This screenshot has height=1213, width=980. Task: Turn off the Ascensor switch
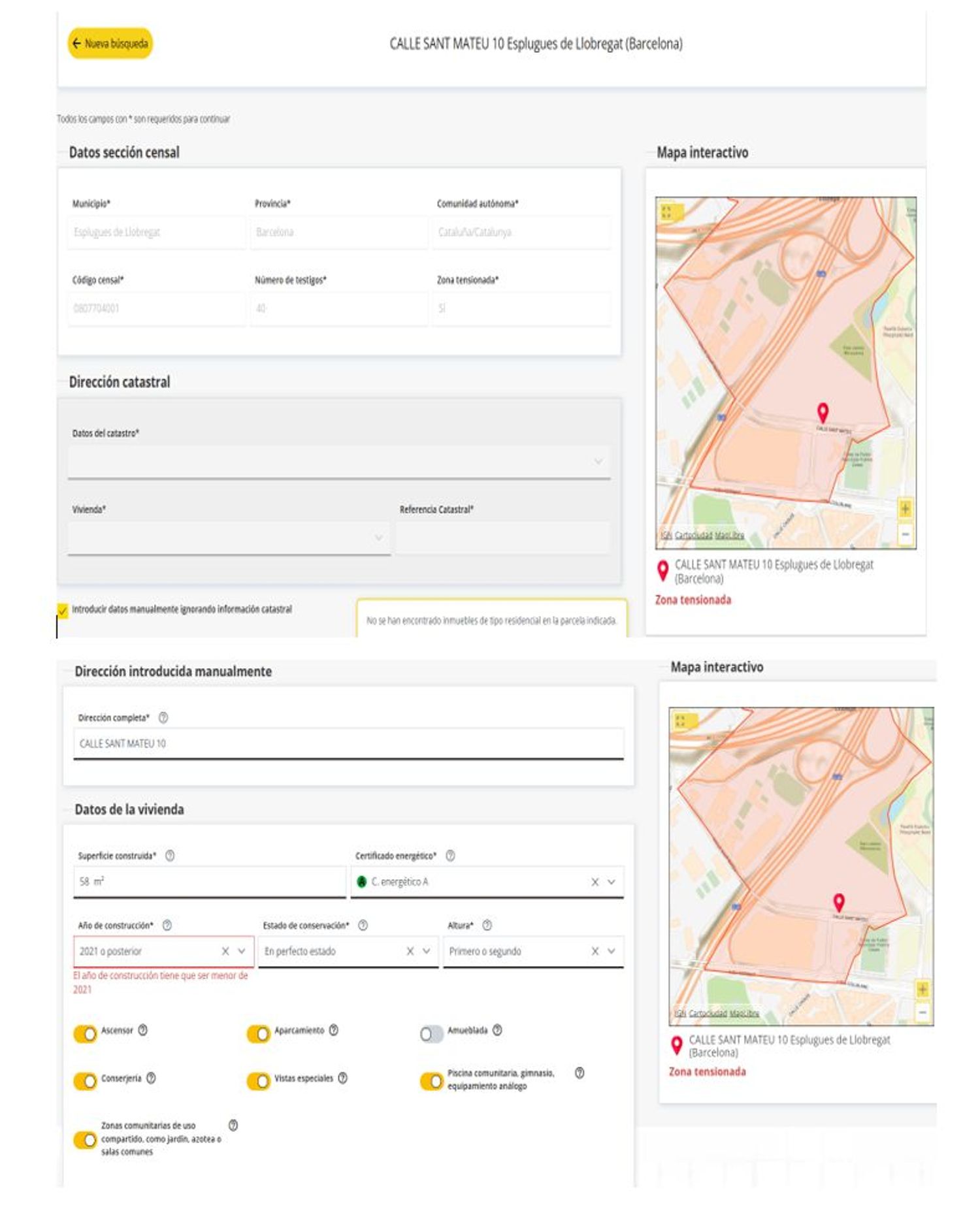[85, 1034]
